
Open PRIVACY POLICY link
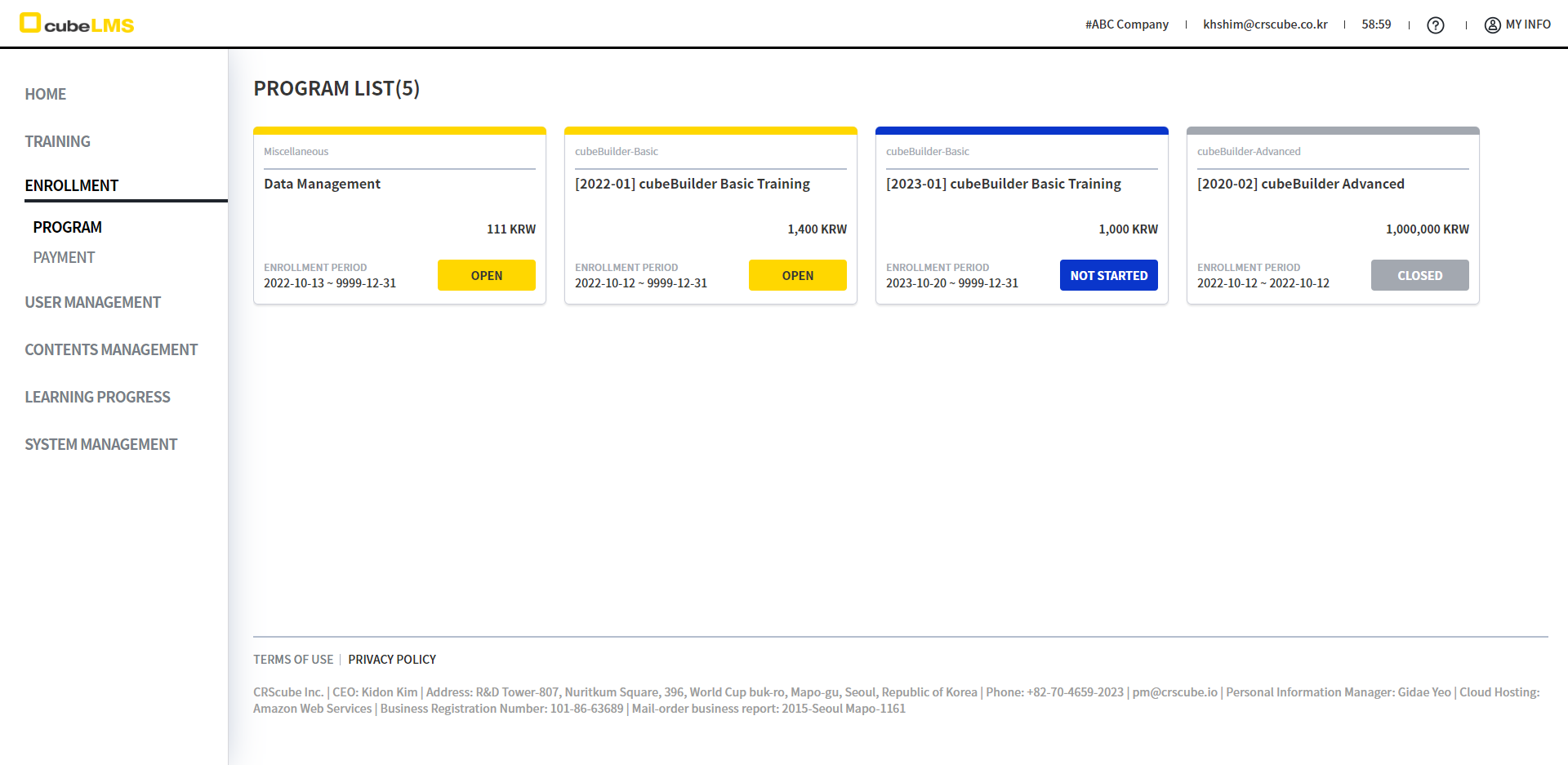tap(392, 659)
